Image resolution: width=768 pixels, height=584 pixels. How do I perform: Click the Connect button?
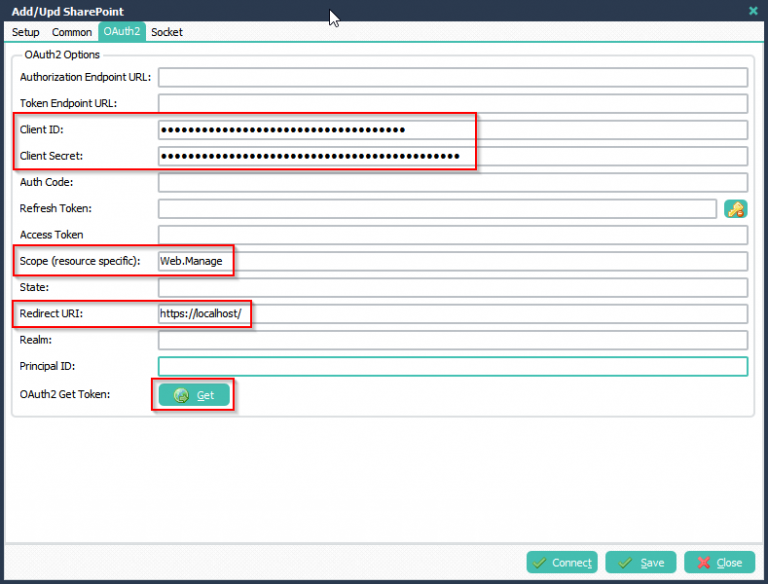[x=562, y=562]
